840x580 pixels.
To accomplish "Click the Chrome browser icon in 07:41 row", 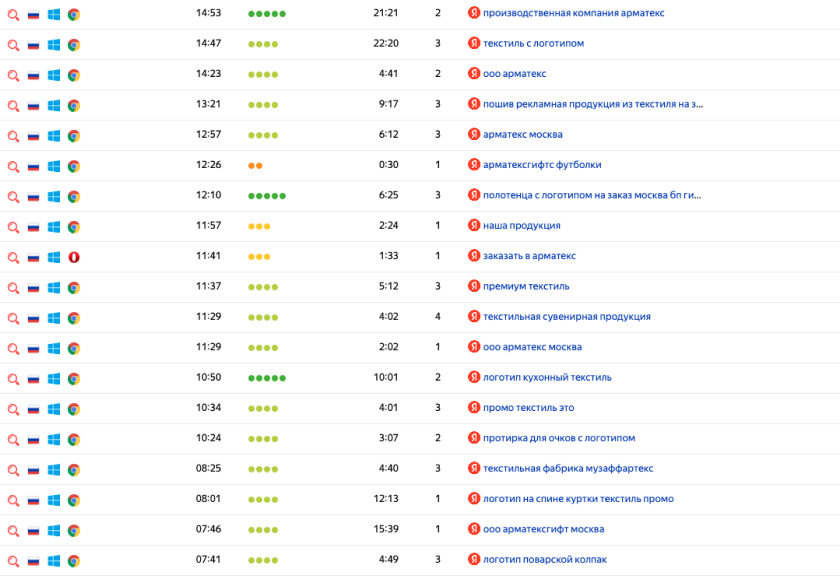I will pyautogui.click(x=74, y=561).
